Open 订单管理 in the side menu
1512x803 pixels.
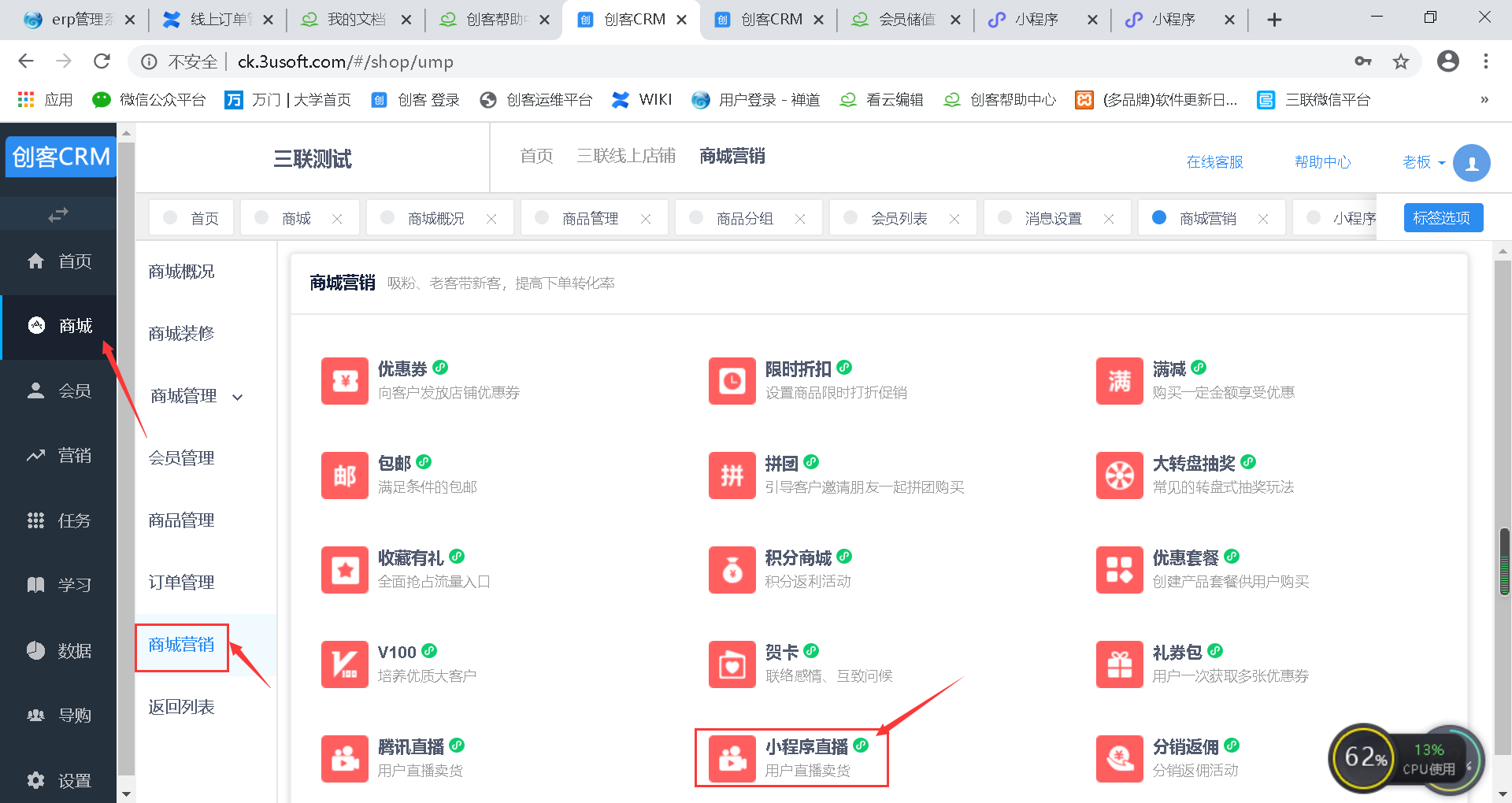click(182, 583)
